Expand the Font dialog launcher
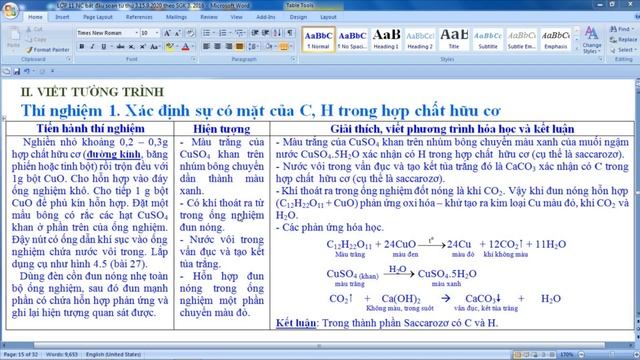Screen dimensions: 640x360 coord(193,60)
